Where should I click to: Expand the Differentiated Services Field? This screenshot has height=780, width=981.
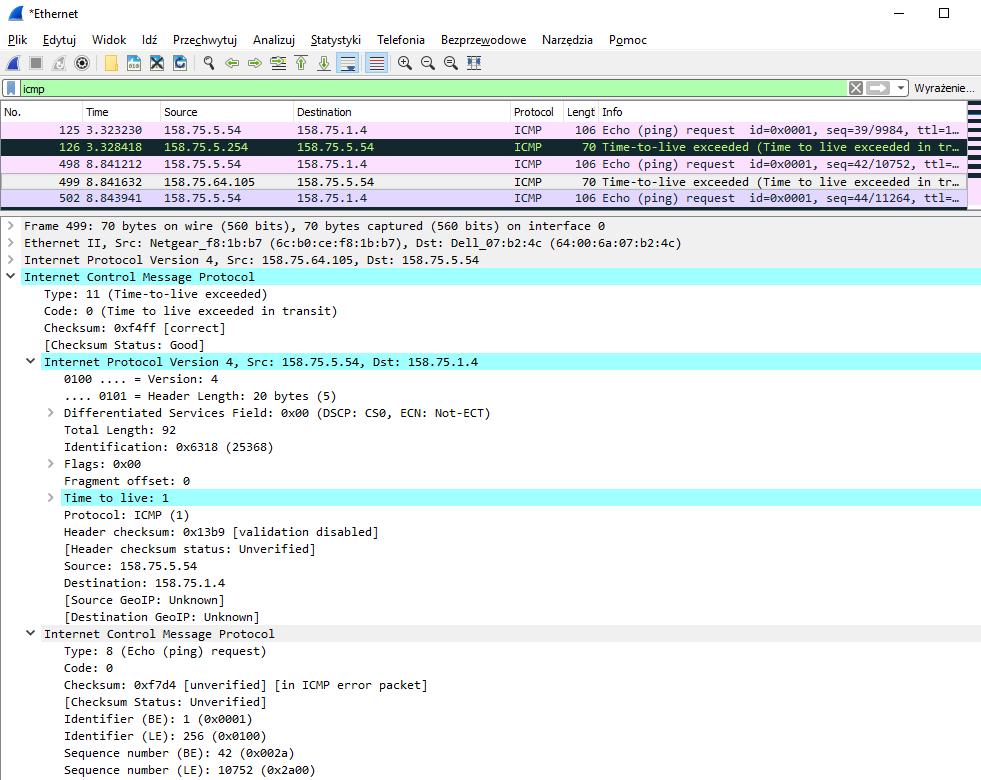tap(51, 413)
